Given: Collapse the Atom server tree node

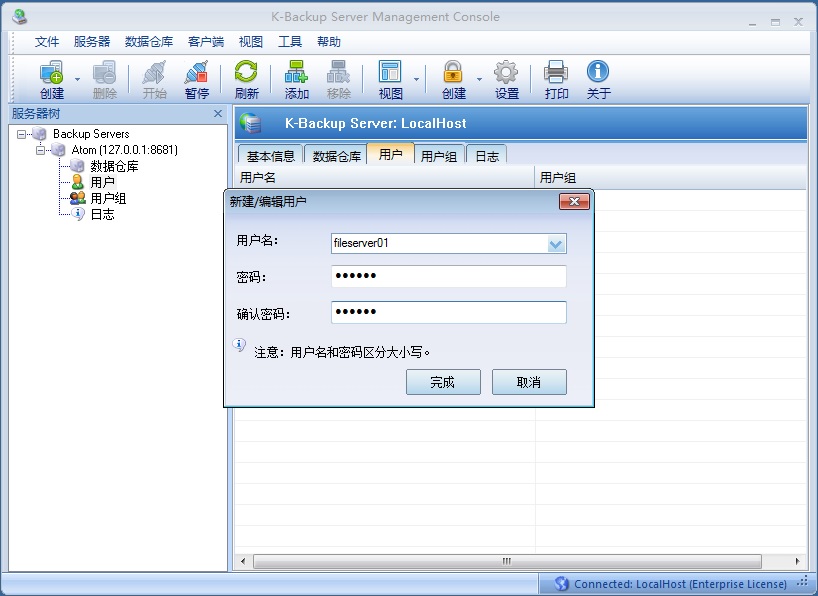Looking at the screenshot, I should (x=40, y=150).
